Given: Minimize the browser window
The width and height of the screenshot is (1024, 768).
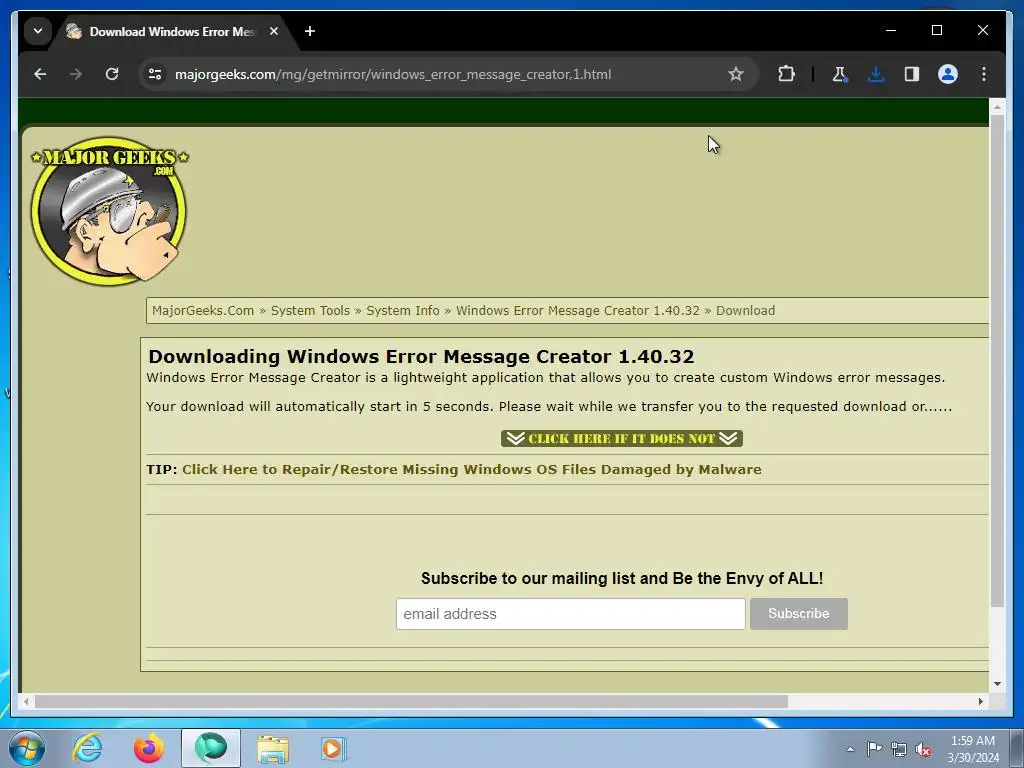Looking at the screenshot, I should coord(891,30).
